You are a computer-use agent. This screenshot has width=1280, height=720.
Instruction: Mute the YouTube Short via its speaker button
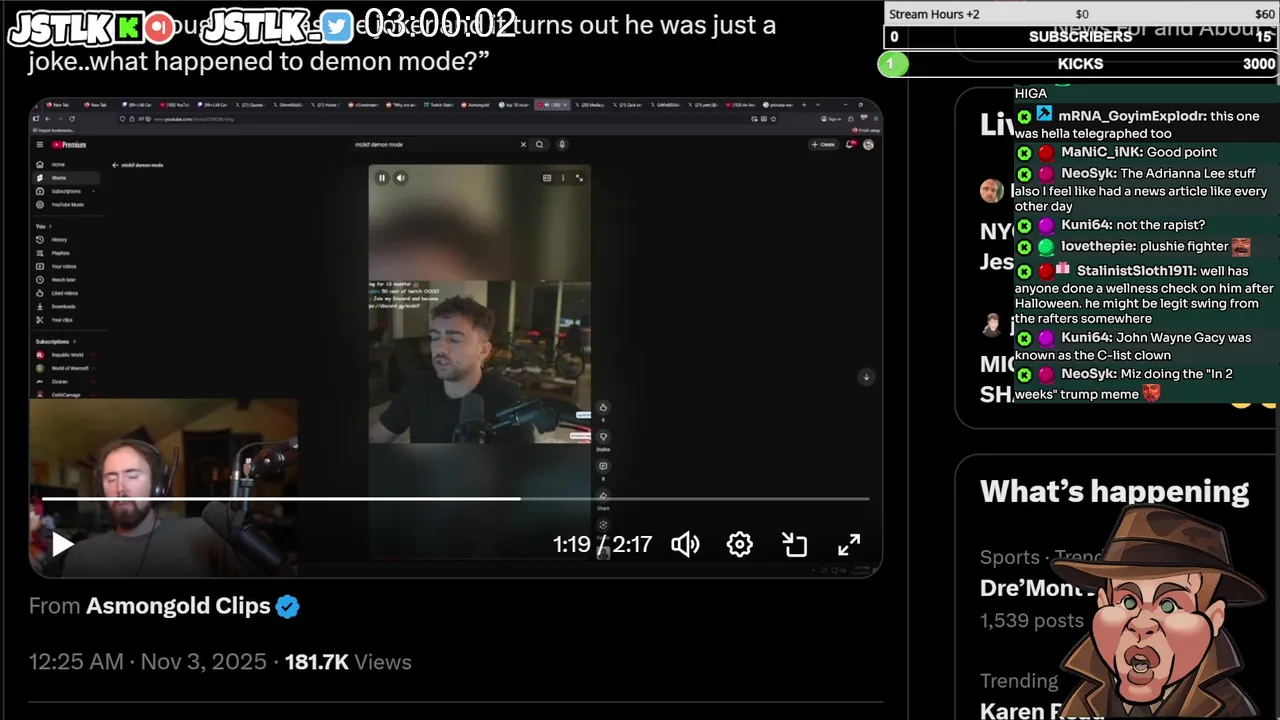pos(400,178)
